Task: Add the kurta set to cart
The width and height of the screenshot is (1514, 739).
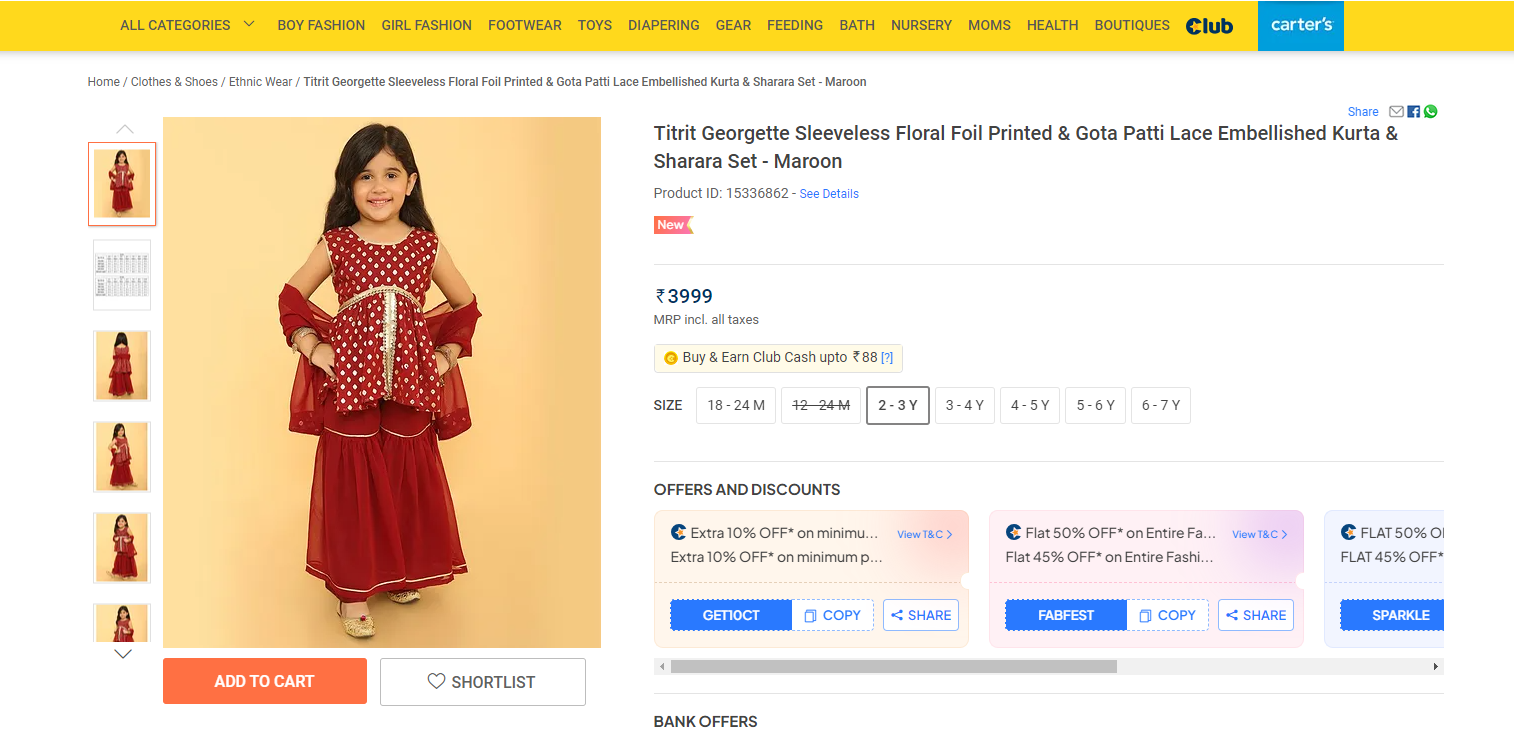Action: [x=264, y=681]
